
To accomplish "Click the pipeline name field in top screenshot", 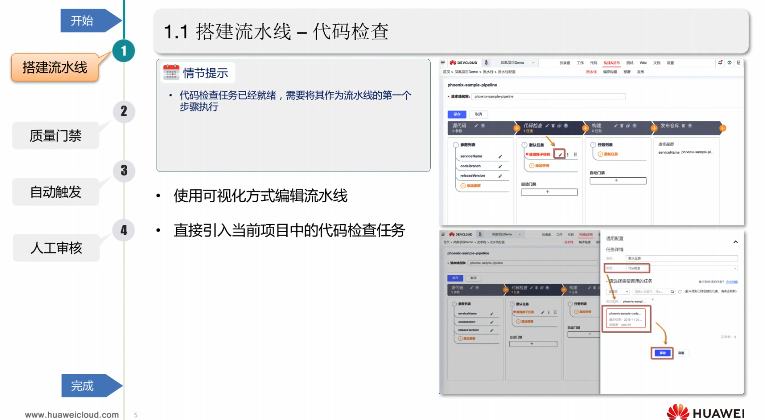I will (549, 97).
